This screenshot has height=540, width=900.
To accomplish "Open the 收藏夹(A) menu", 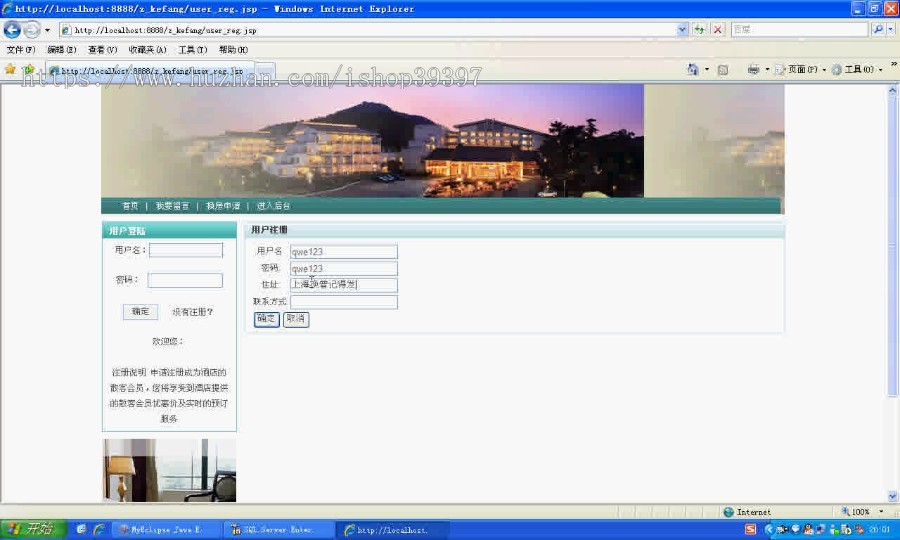I will [x=147, y=50].
